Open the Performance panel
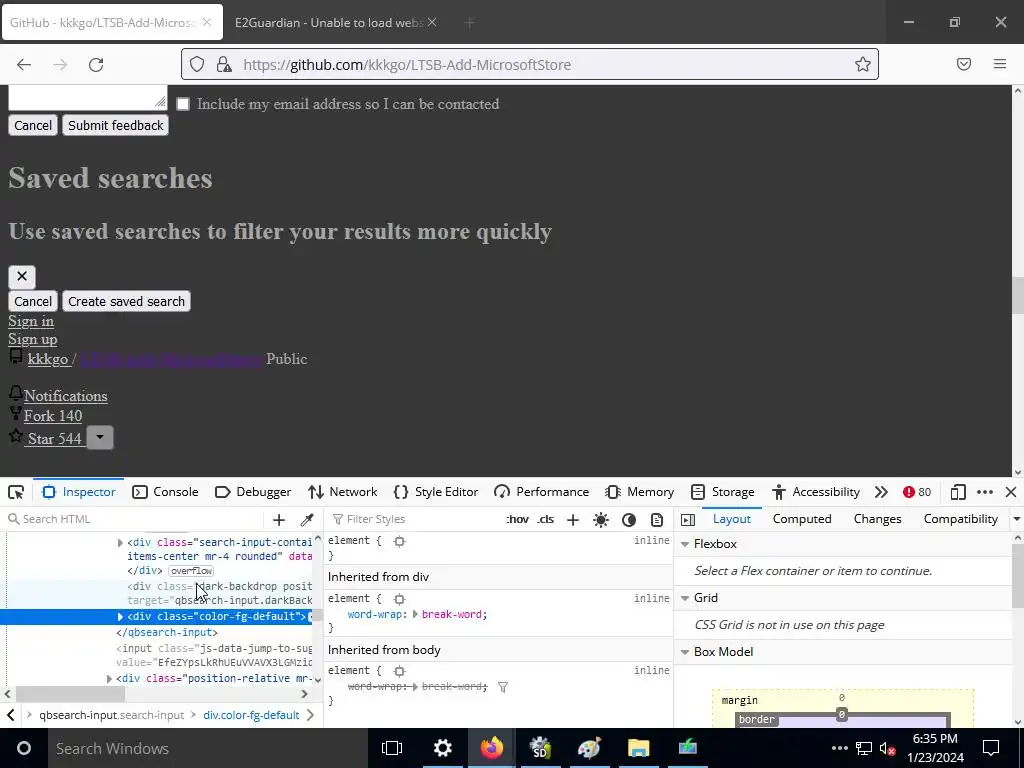Image resolution: width=1024 pixels, height=768 pixels. tap(541, 492)
